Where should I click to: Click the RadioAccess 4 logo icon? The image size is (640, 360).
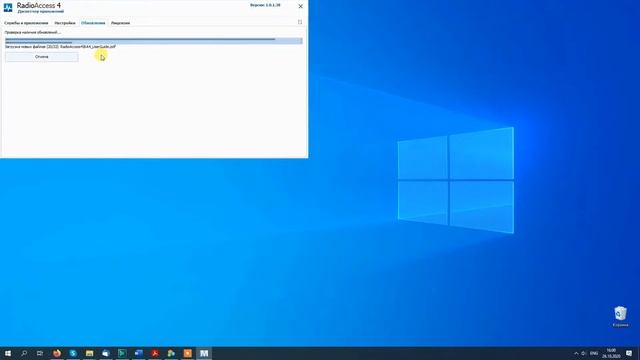pyautogui.click(x=8, y=7)
